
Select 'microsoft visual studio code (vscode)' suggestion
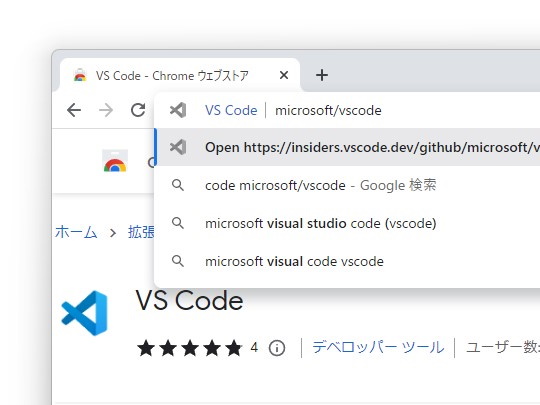[x=347, y=223]
